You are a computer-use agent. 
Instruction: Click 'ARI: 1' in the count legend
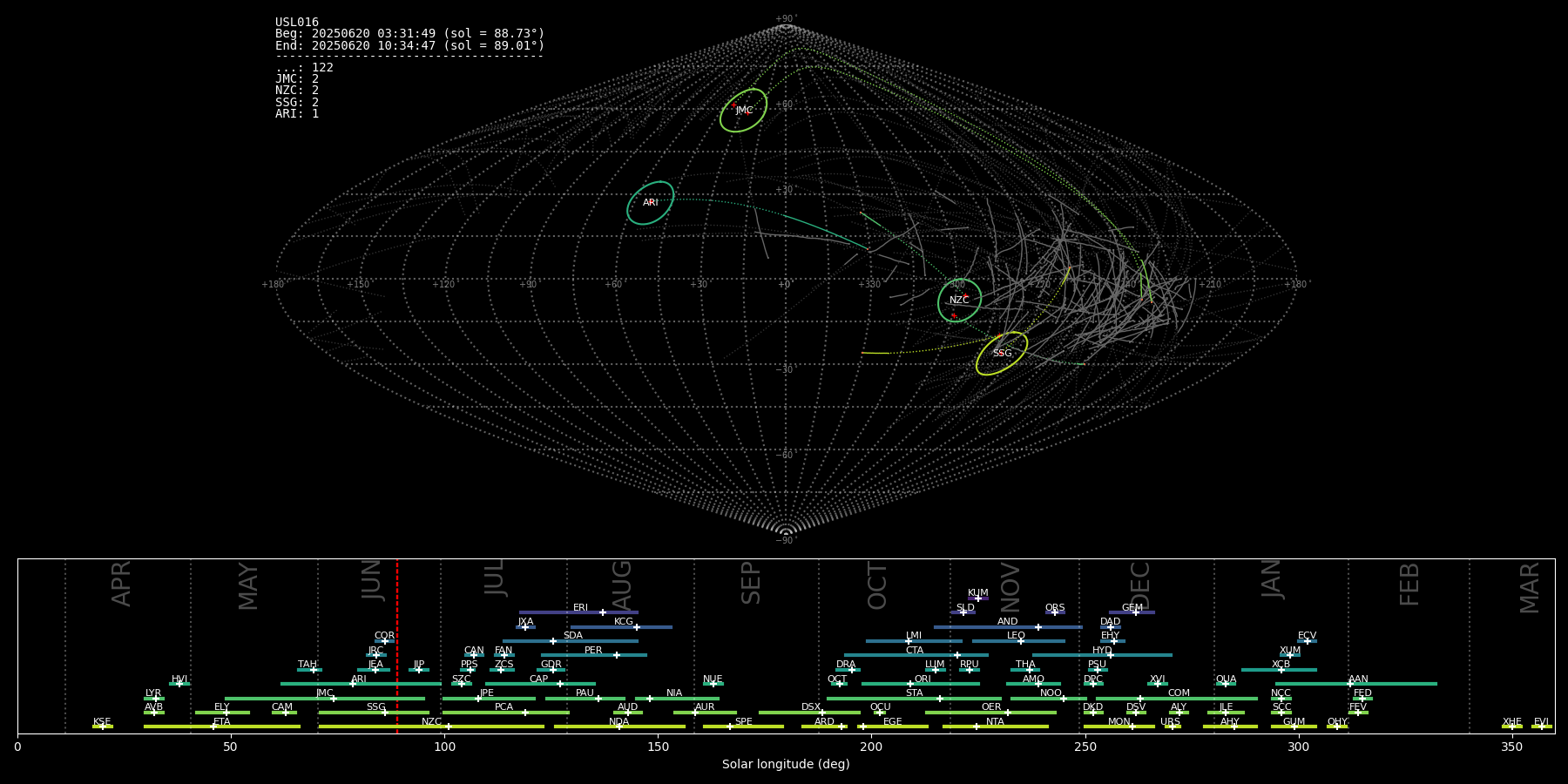point(297,114)
